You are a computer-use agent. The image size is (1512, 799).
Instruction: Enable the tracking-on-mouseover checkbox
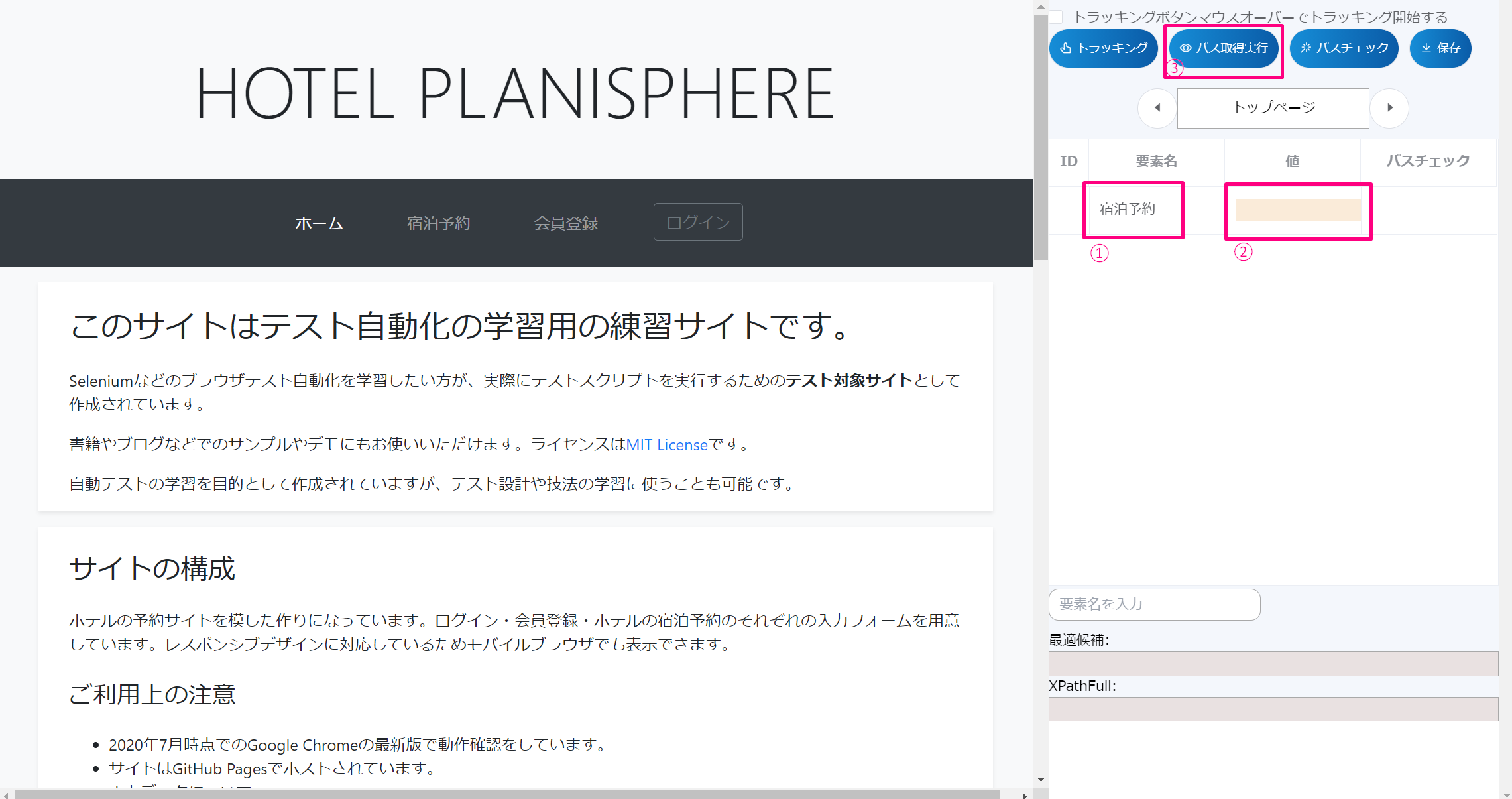point(1057,17)
